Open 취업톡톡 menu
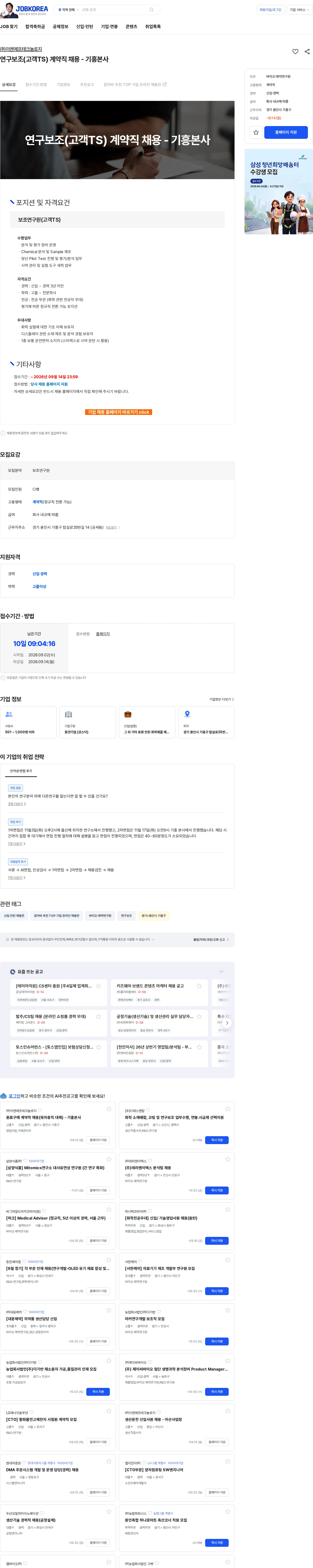Screen dimensions: 313x1568 (x=153, y=27)
